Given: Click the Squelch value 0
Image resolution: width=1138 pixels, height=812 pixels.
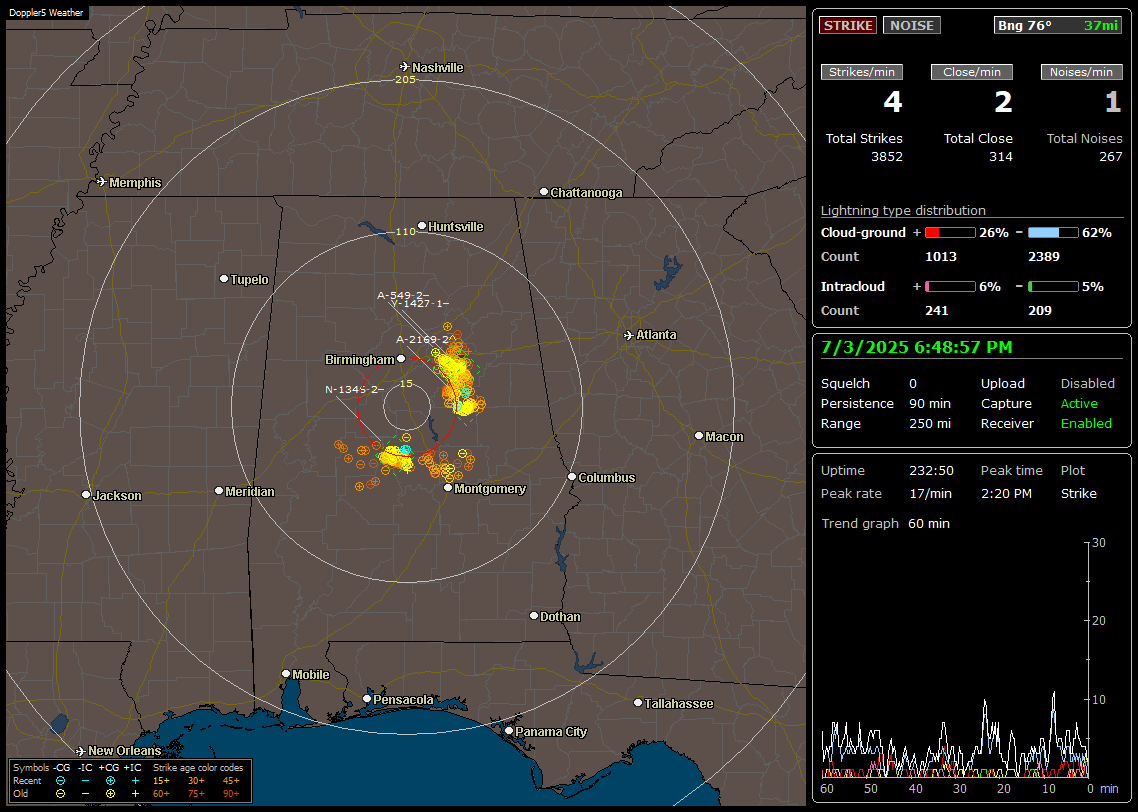Looking at the screenshot, I should 913,384.
